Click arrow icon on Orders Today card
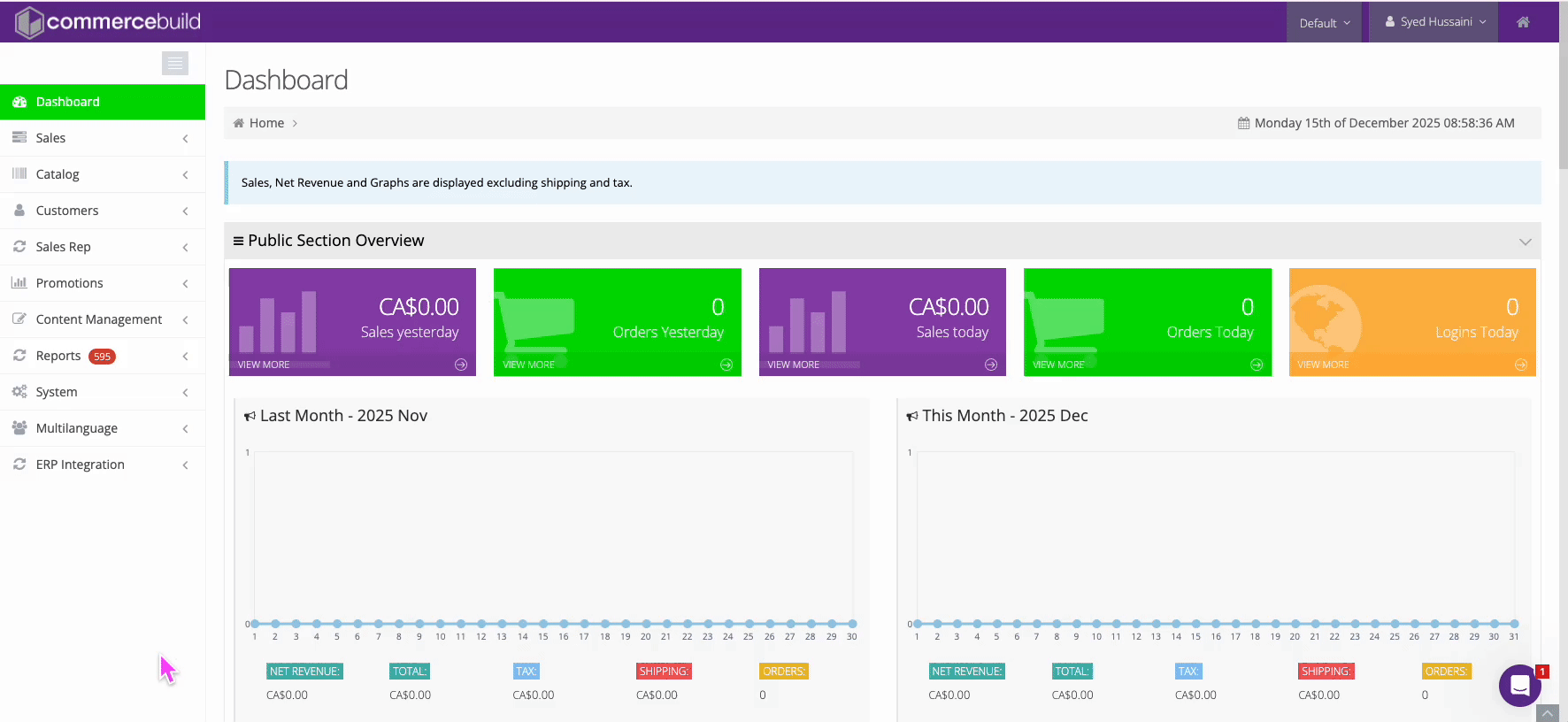The width and height of the screenshot is (1568, 722). click(x=1256, y=365)
